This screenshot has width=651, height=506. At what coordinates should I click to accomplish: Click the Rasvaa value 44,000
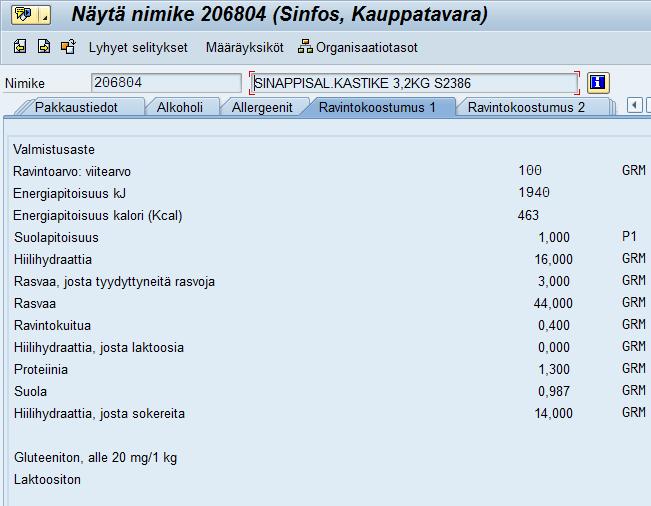[x=553, y=303]
